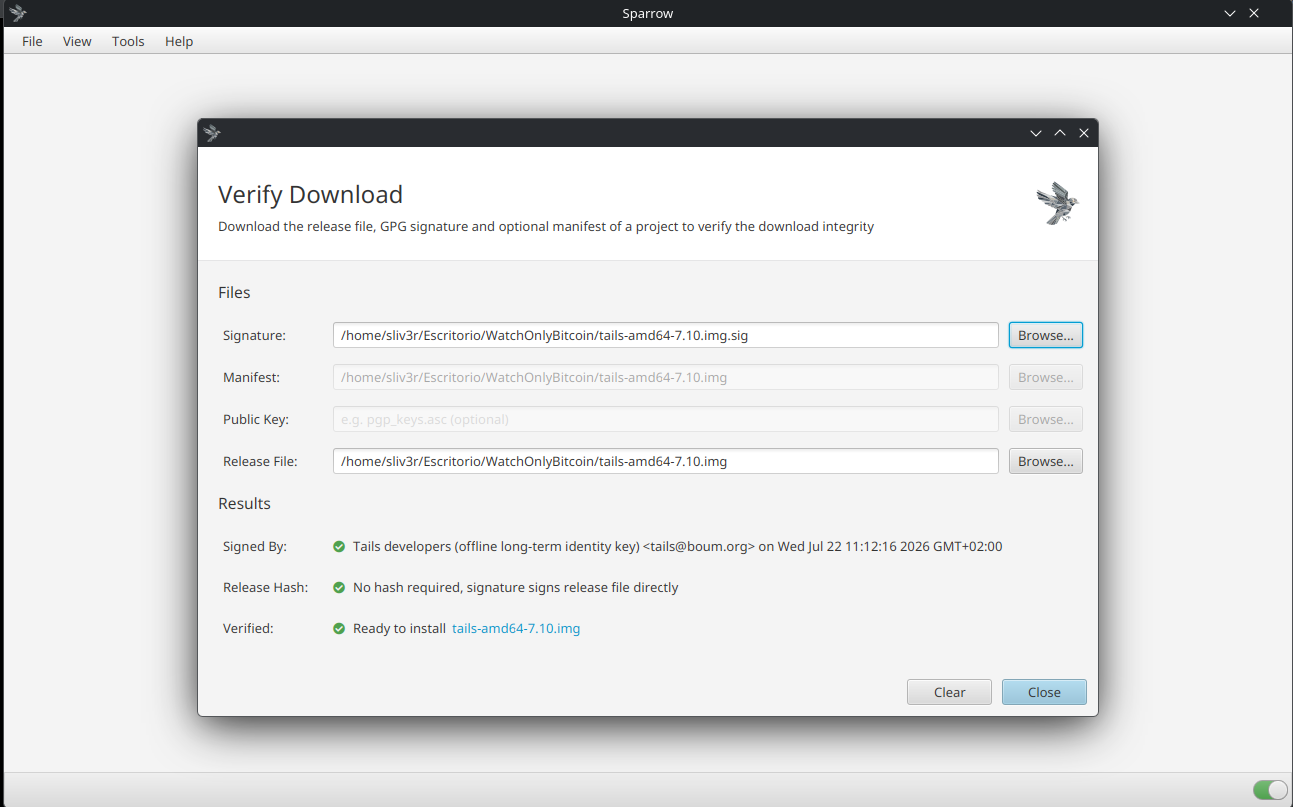Browse for the Signature file
This screenshot has width=1293, height=807.
point(1045,335)
